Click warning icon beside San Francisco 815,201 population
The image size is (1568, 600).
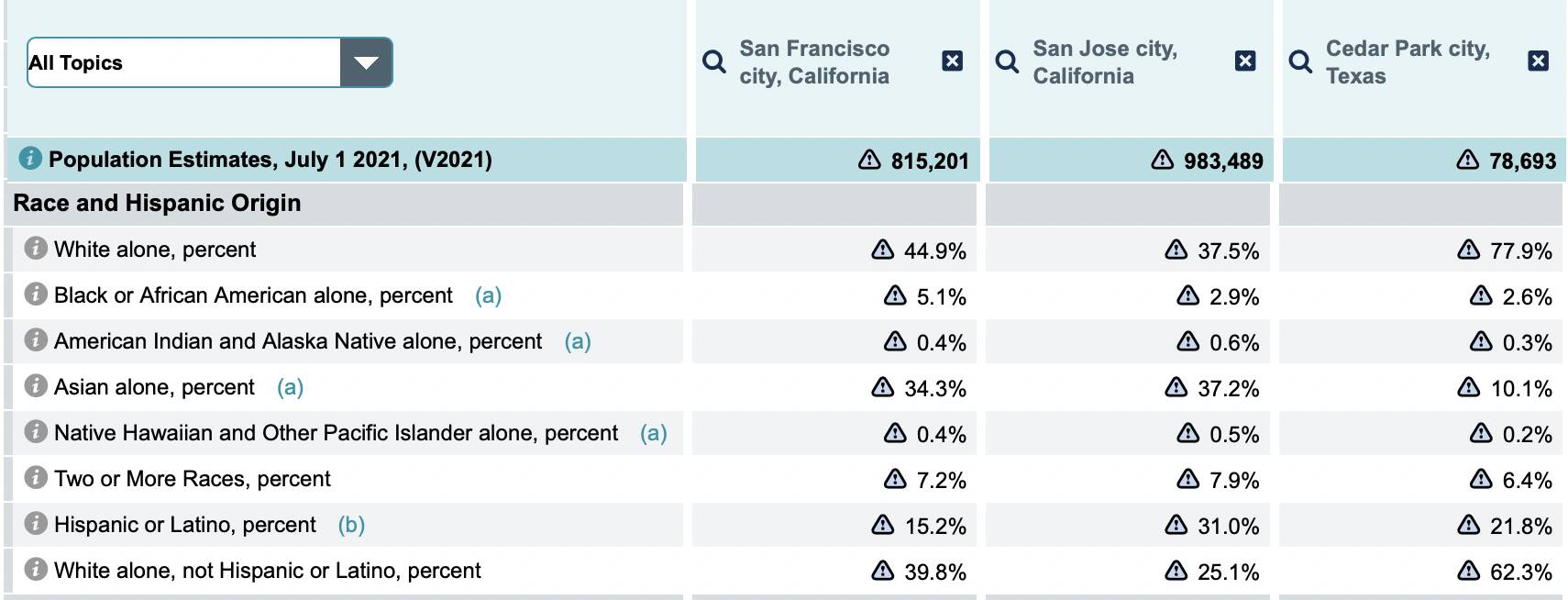click(869, 160)
